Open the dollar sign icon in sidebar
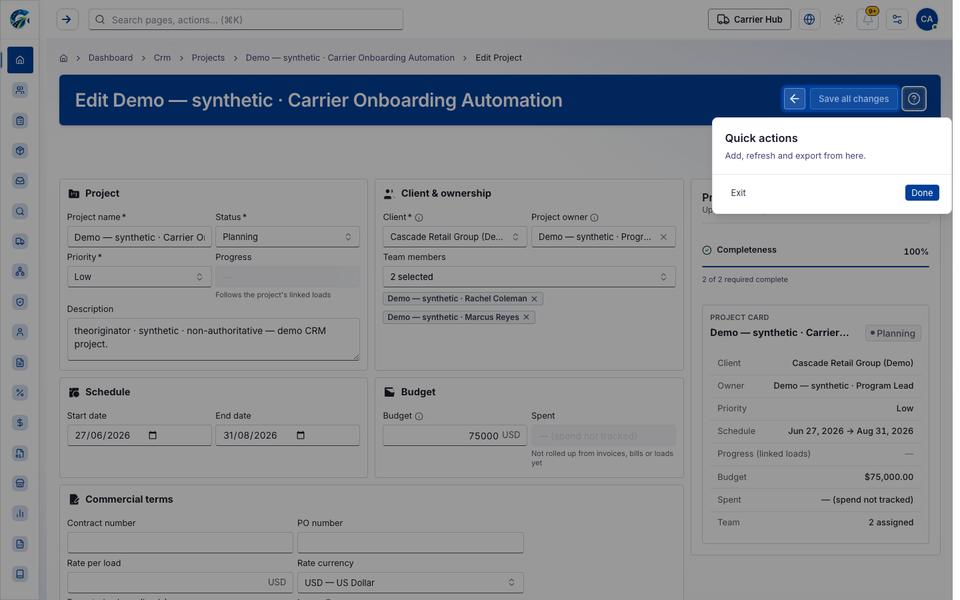 [x=20, y=422]
